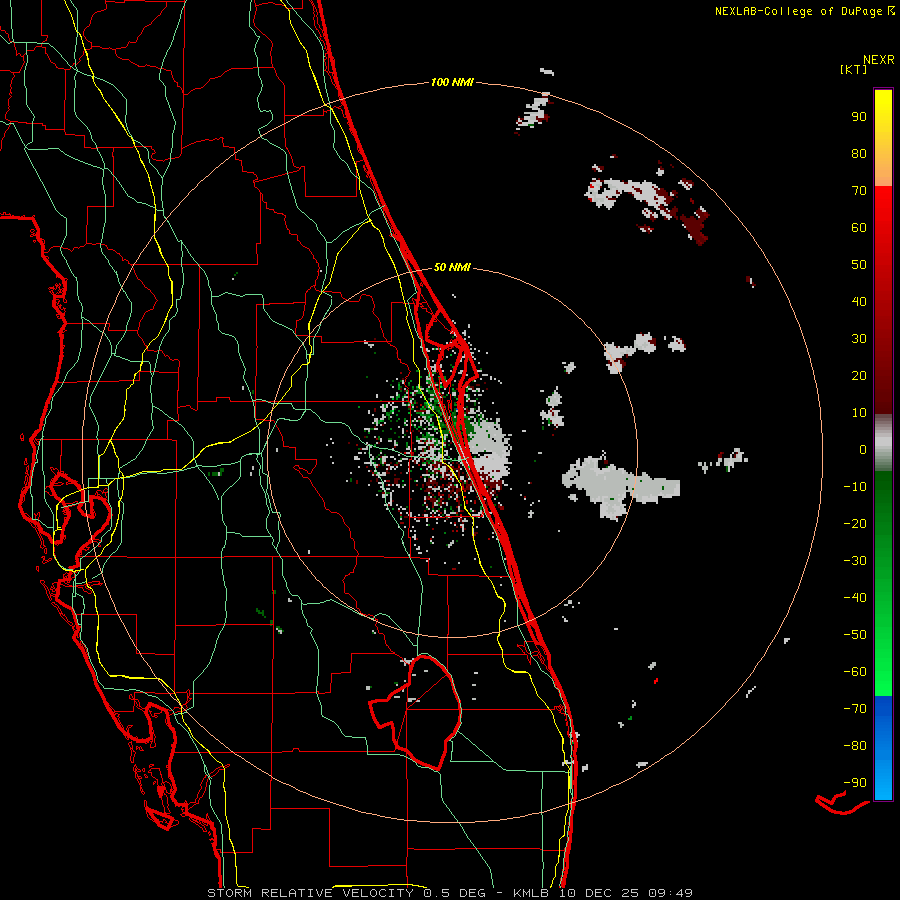The image size is (900, 900).
Task: Click the KMLB station identifier
Action: click(x=531, y=893)
